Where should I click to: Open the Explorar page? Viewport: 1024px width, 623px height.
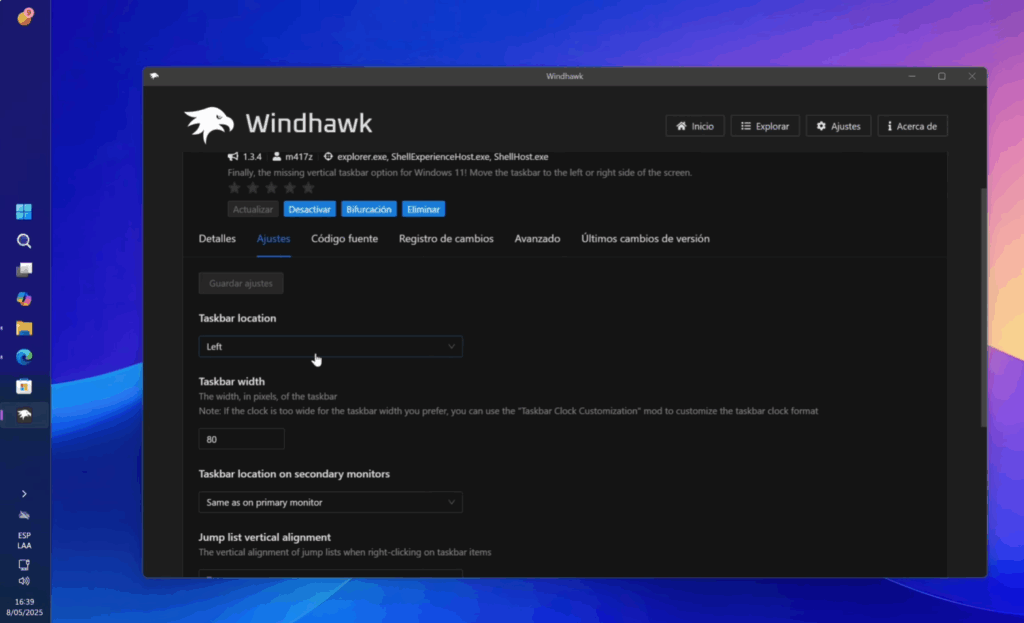(x=765, y=126)
